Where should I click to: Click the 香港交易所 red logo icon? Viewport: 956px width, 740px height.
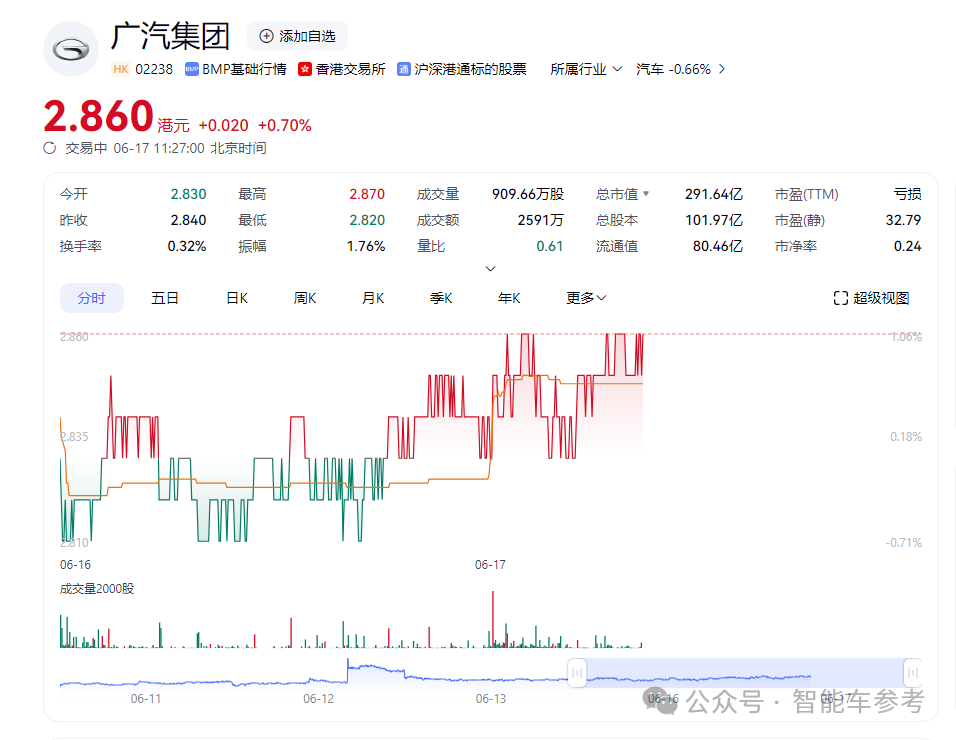click(x=306, y=69)
